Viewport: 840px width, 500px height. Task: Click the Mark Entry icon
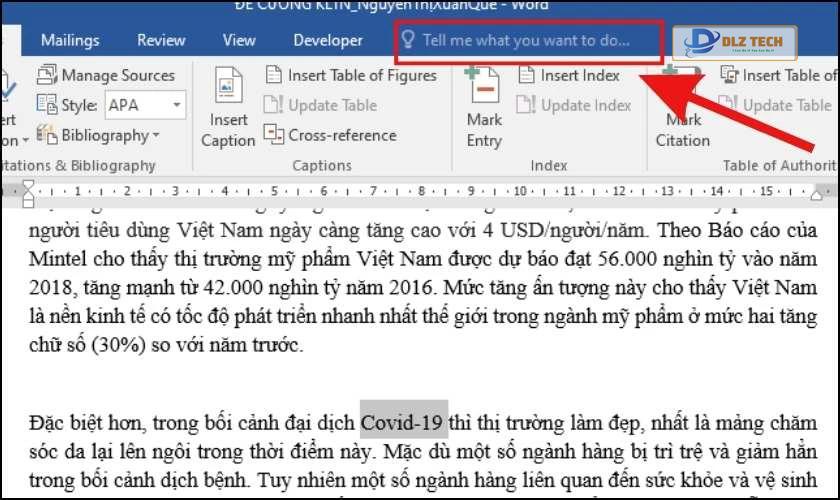pos(483,85)
